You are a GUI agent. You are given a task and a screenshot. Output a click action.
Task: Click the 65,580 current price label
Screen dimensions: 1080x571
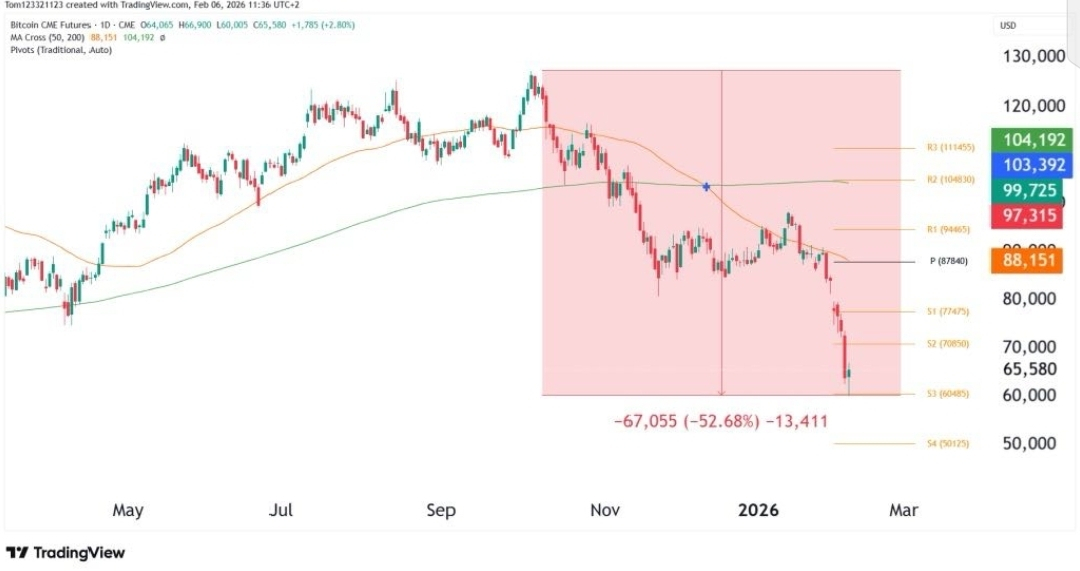pyautogui.click(x=1030, y=369)
